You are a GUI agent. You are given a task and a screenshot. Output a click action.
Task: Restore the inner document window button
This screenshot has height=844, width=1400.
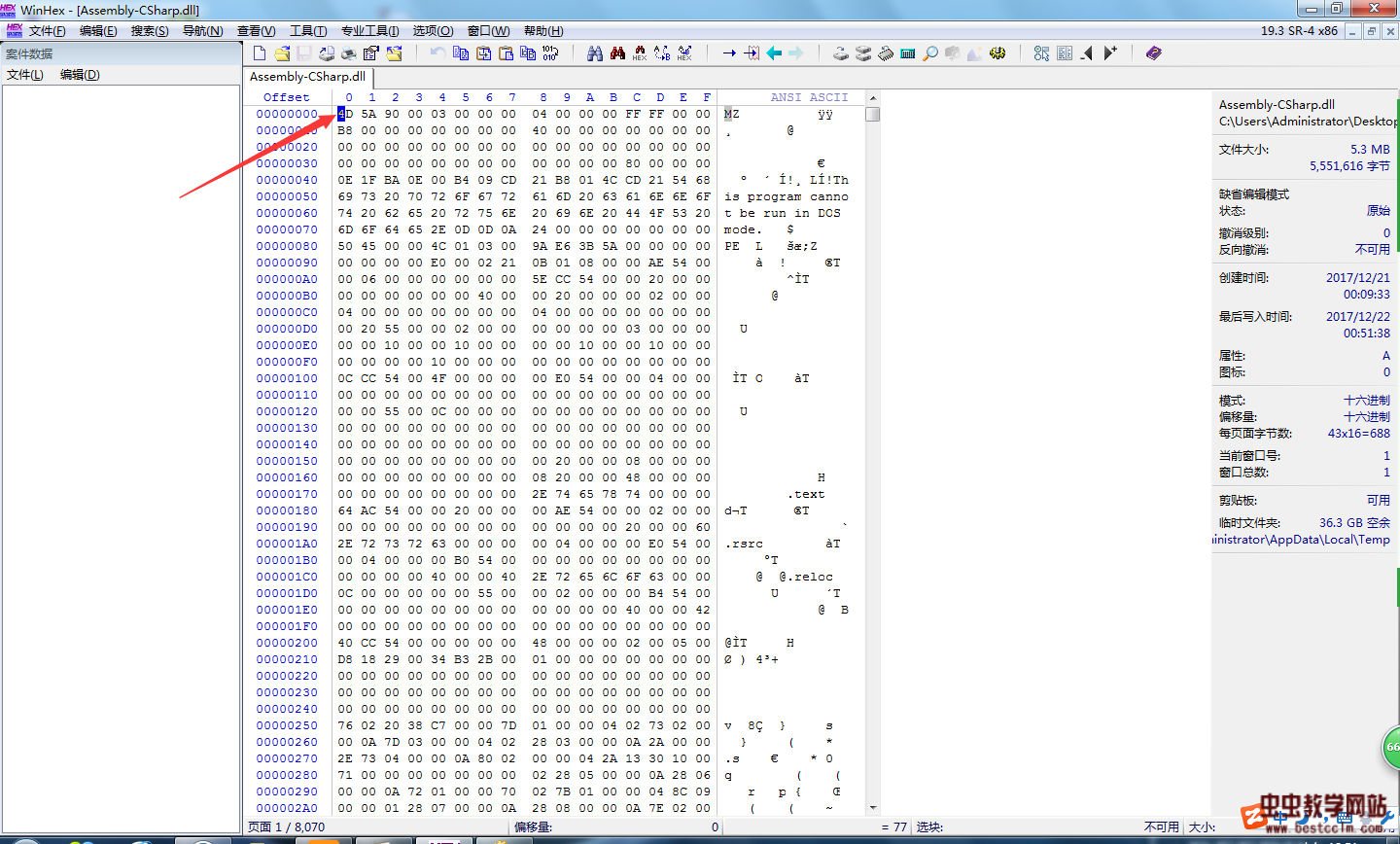(1372, 31)
